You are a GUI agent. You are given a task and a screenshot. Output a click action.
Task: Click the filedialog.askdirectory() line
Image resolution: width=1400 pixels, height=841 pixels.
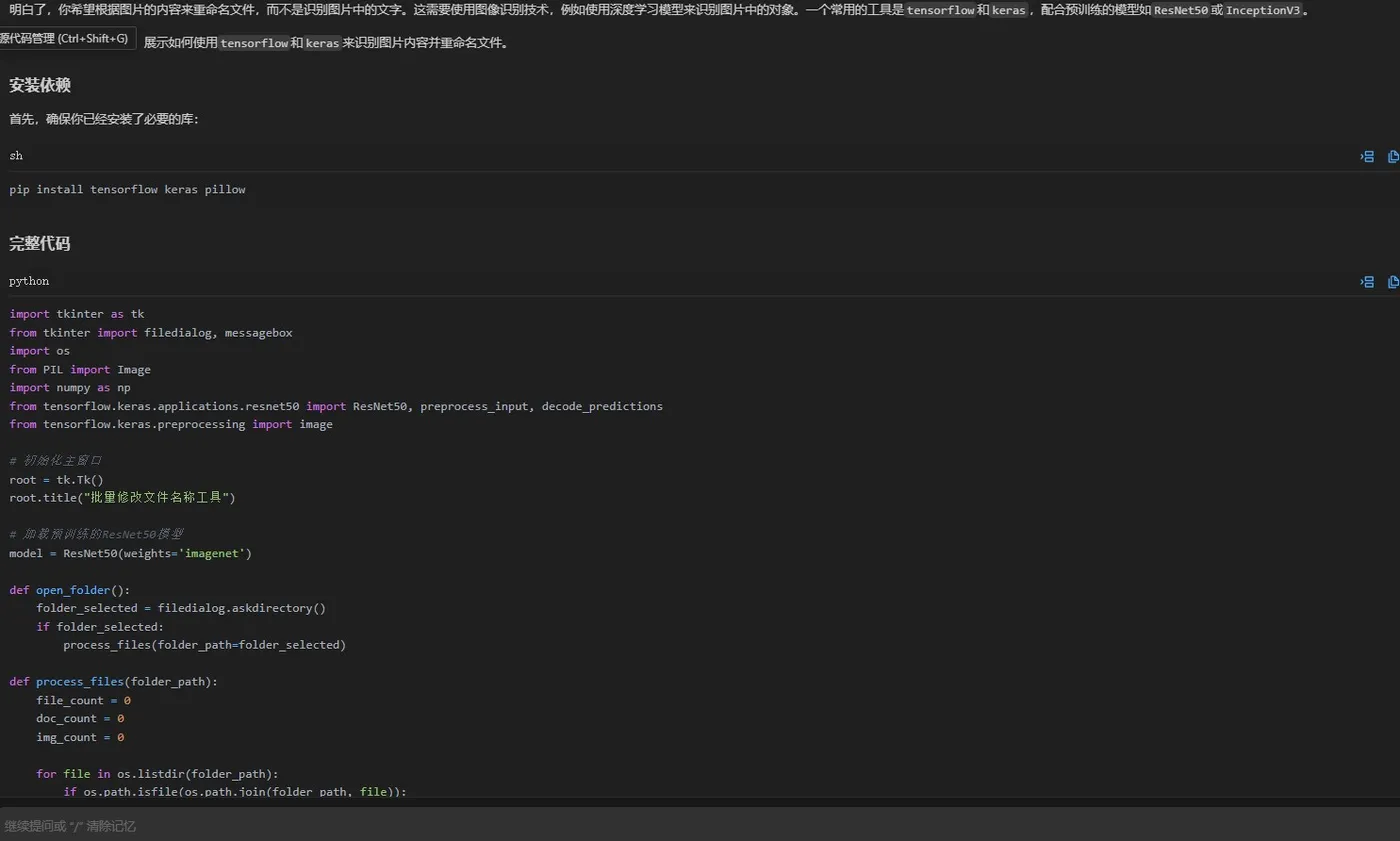pyautogui.click(x=181, y=608)
